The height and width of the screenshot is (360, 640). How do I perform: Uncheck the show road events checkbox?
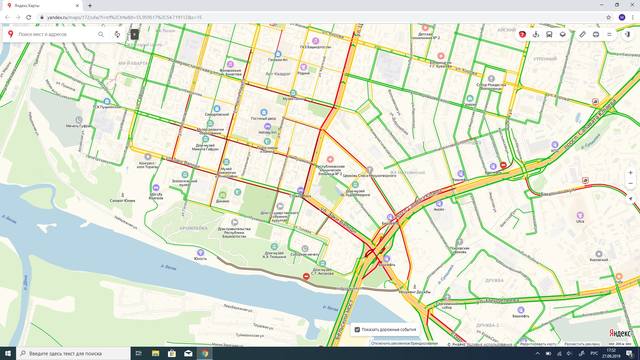pos(357,329)
